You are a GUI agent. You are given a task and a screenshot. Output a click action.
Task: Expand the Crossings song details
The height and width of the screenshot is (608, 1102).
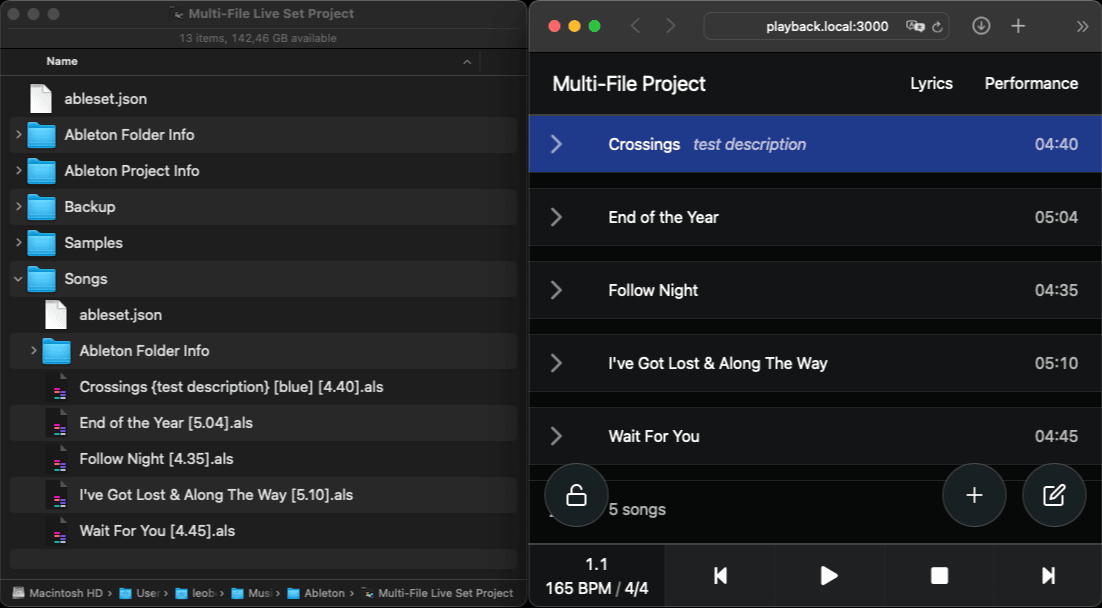[556, 143]
